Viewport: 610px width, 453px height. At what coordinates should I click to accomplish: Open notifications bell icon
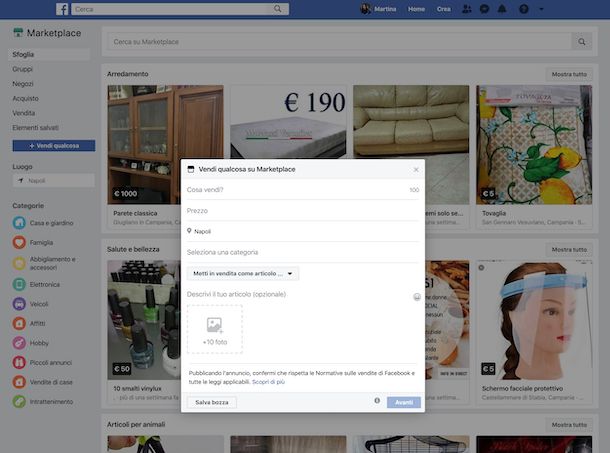click(x=502, y=9)
